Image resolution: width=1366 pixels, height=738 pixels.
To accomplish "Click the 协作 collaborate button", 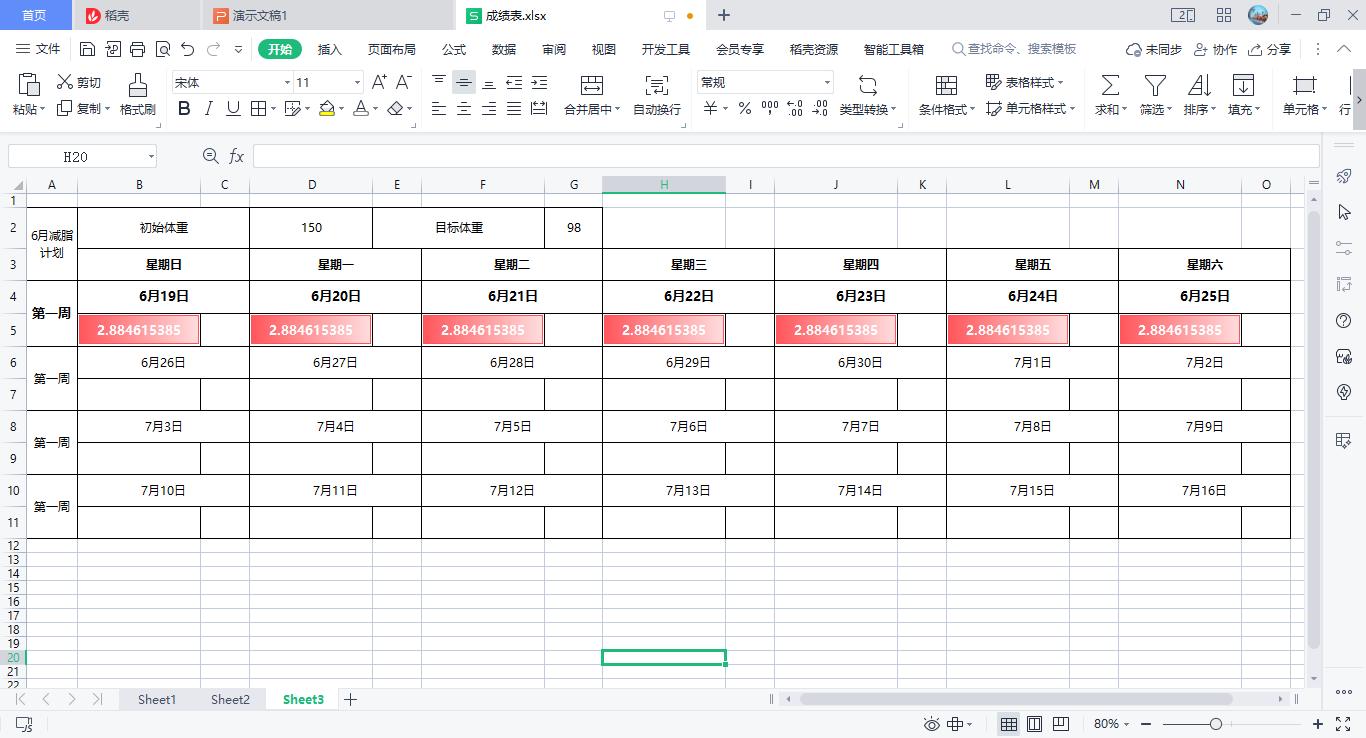I will click(x=1215, y=49).
